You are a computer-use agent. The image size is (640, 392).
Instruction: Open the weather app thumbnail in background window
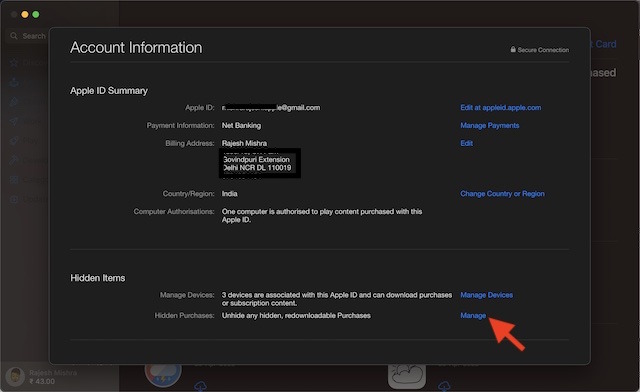[x=163, y=376]
